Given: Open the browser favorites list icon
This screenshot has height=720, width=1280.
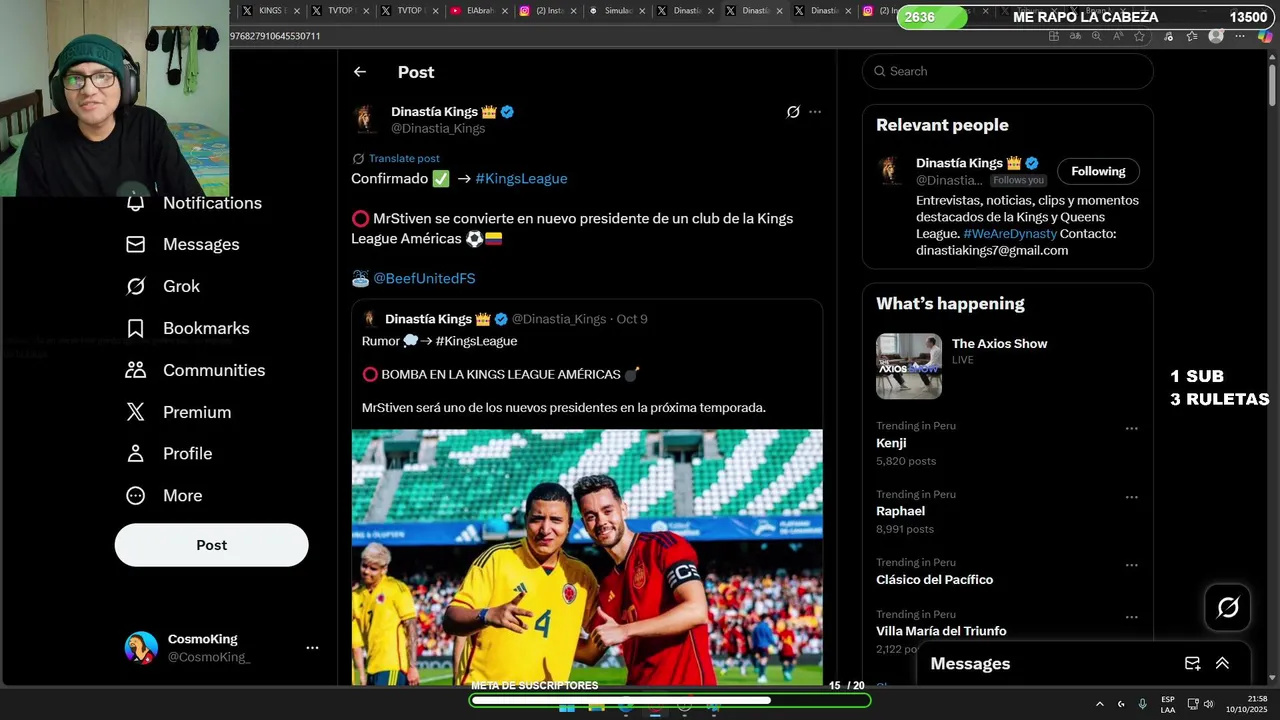Looking at the screenshot, I should point(1192,36).
